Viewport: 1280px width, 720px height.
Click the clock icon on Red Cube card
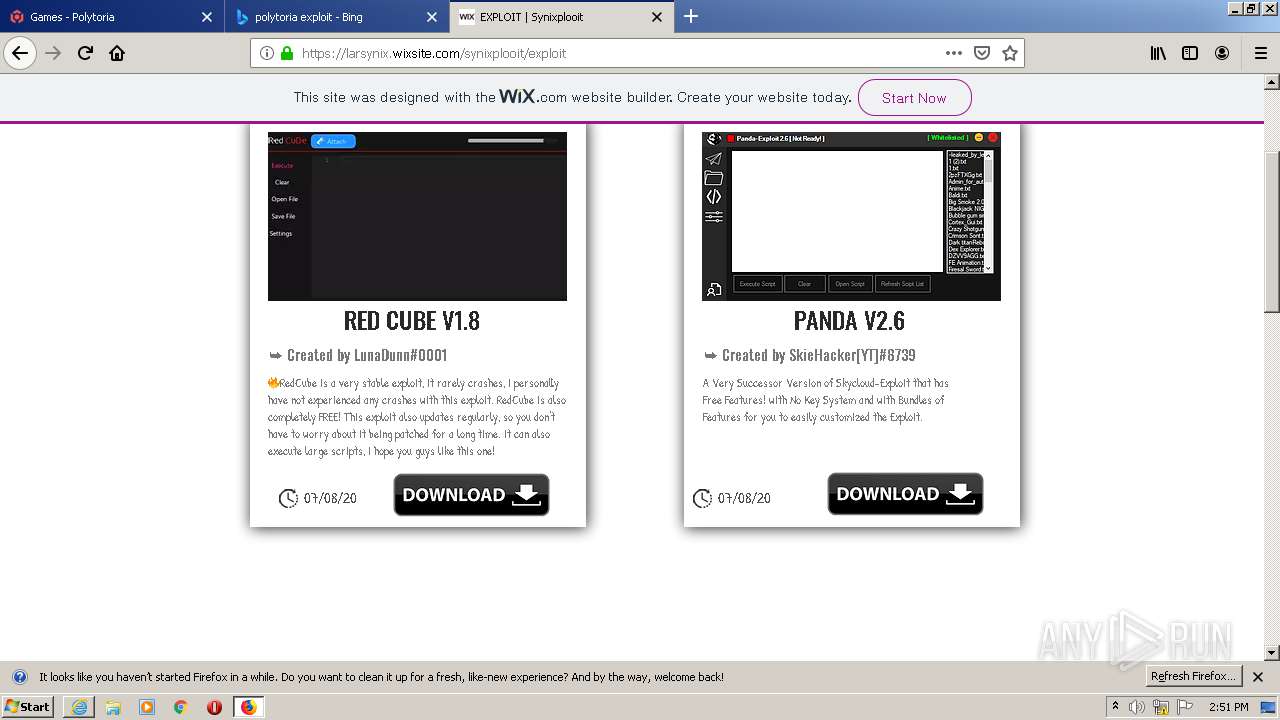point(288,498)
